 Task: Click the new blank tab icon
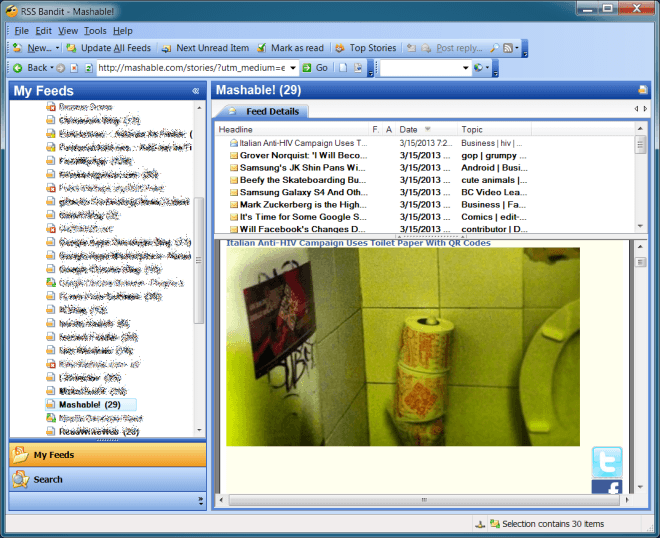point(343,68)
